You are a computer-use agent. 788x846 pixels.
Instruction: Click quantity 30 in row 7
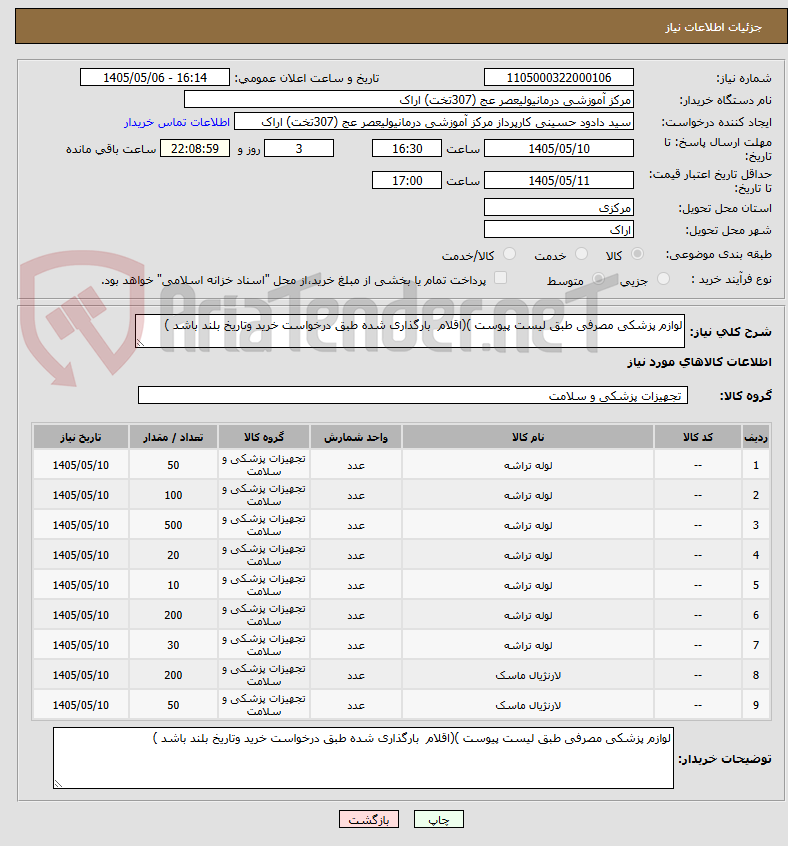[x=173, y=645]
